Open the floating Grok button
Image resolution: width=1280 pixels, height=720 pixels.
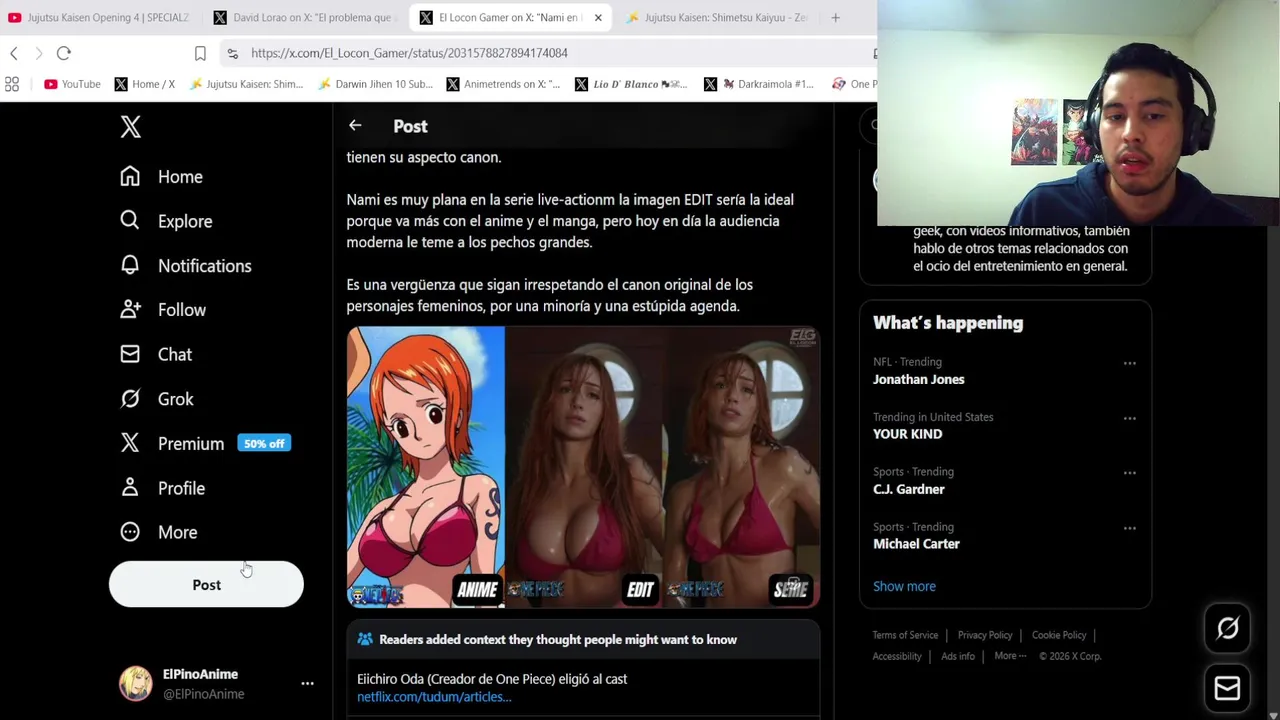1227,628
